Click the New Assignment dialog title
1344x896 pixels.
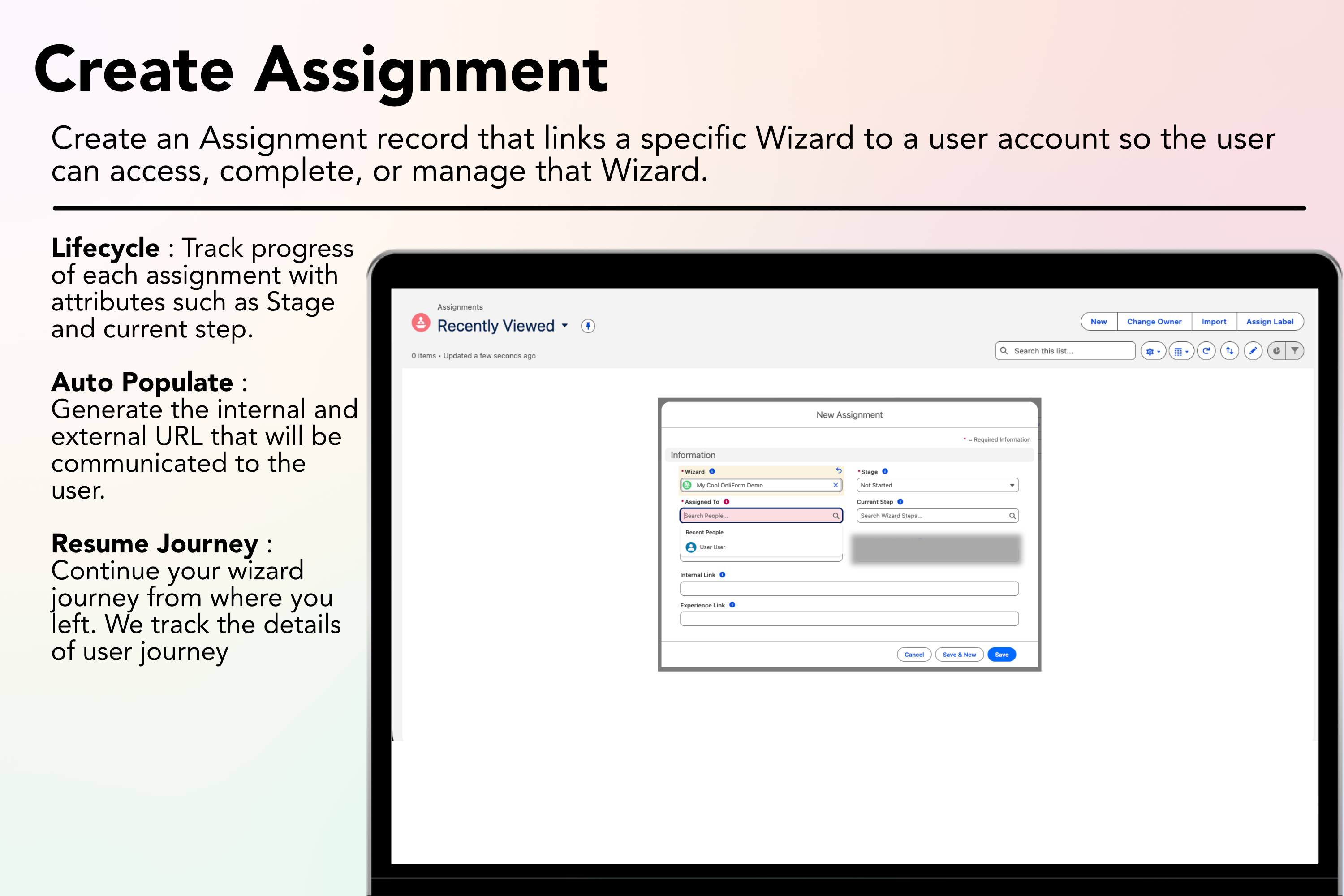pos(849,415)
